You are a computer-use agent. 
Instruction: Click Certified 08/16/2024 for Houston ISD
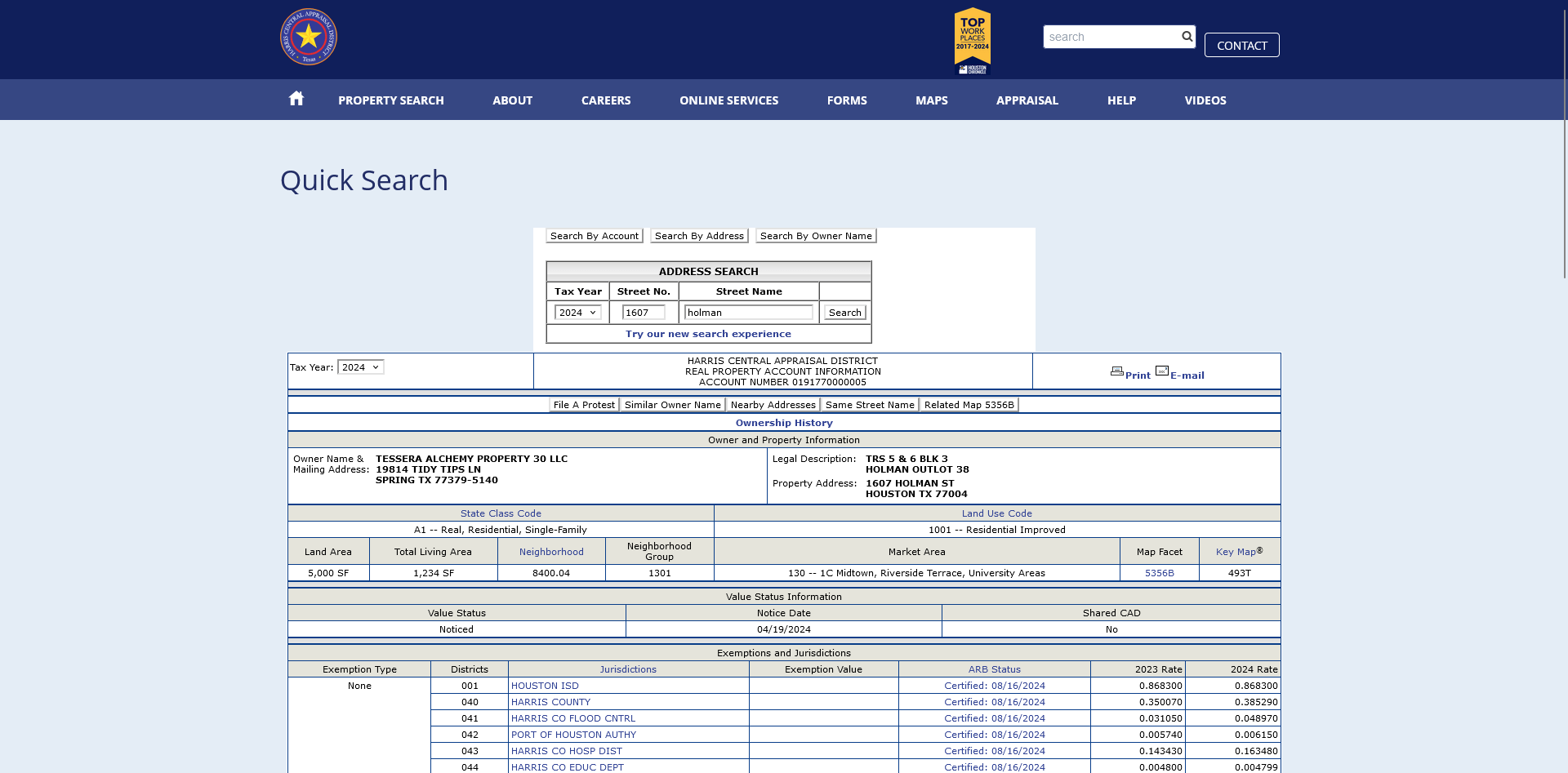pyautogui.click(x=994, y=686)
